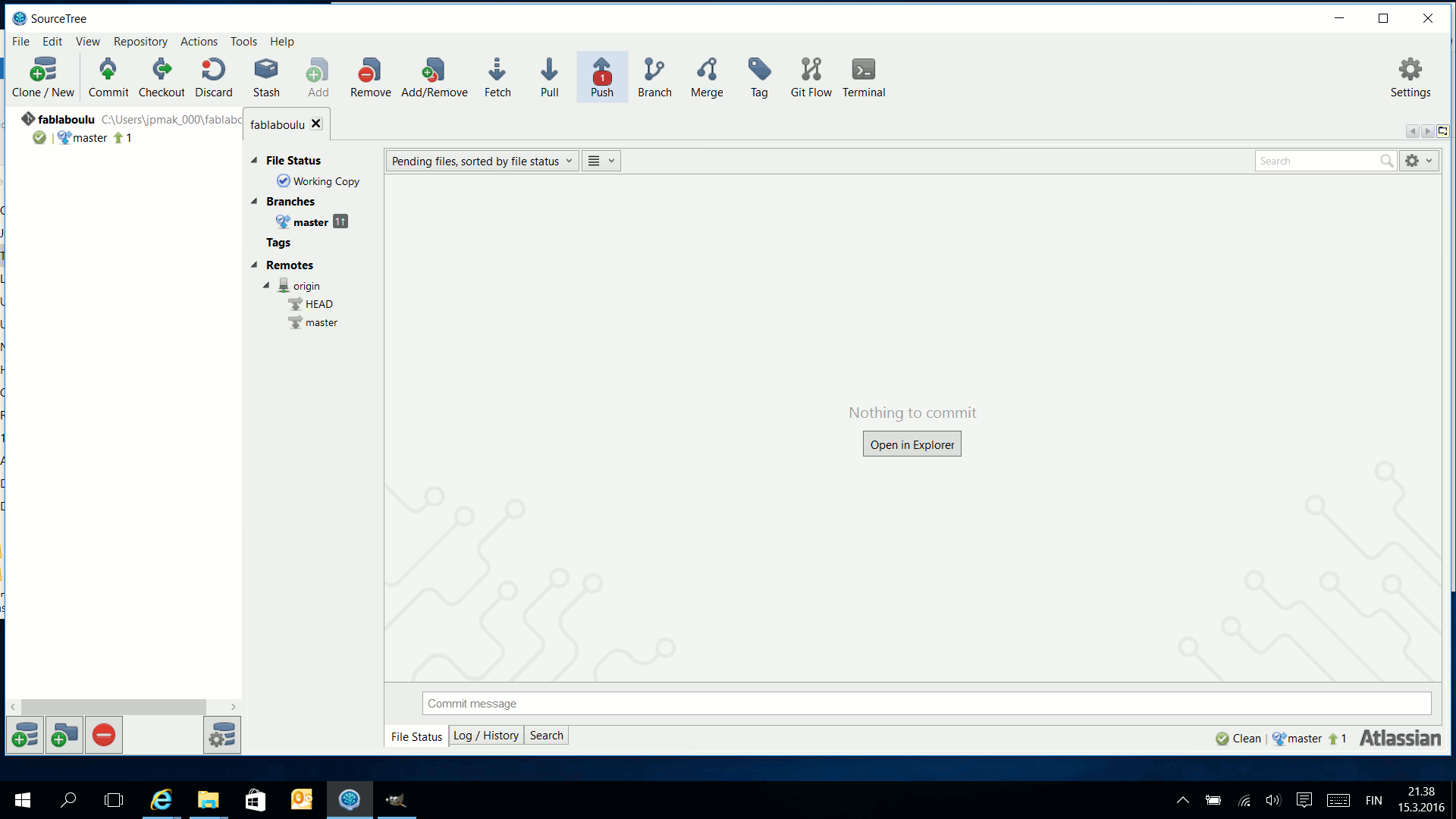This screenshot has width=1456, height=819.
Task: Open the list view mode dropdown
Action: point(601,161)
